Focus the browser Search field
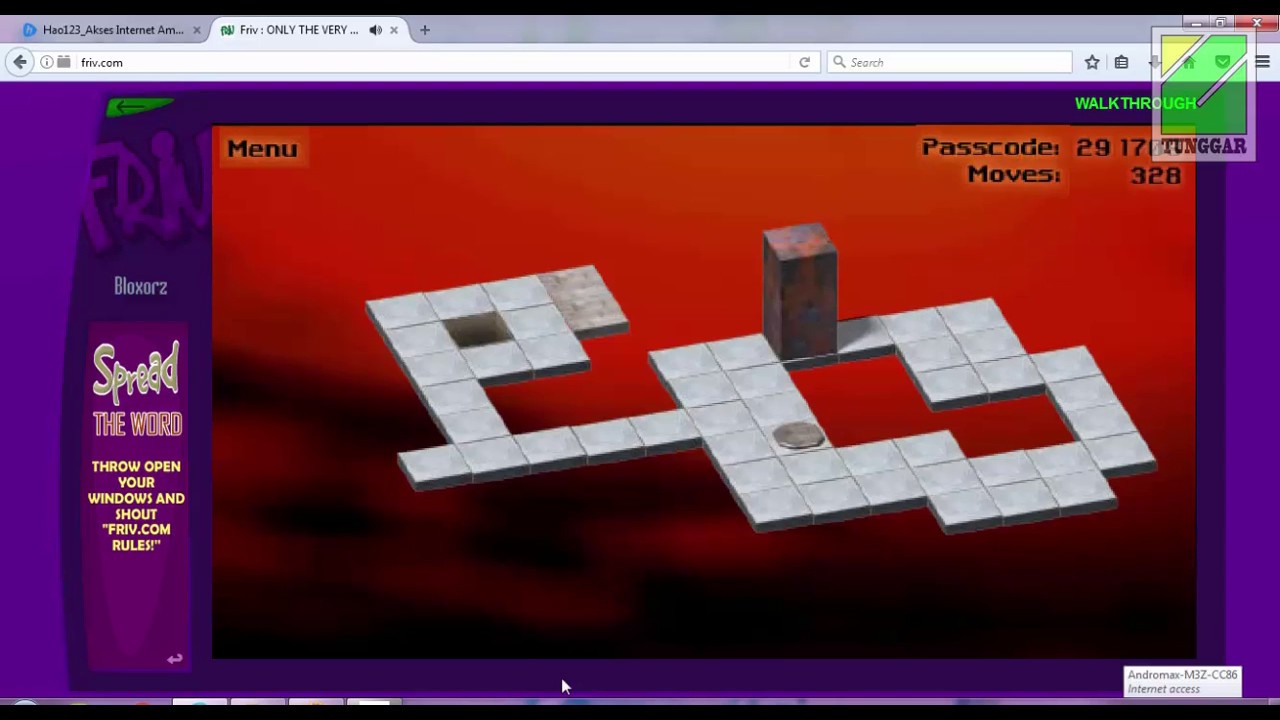The height and width of the screenshot is (720, 1280). click(x=950, y=62)
